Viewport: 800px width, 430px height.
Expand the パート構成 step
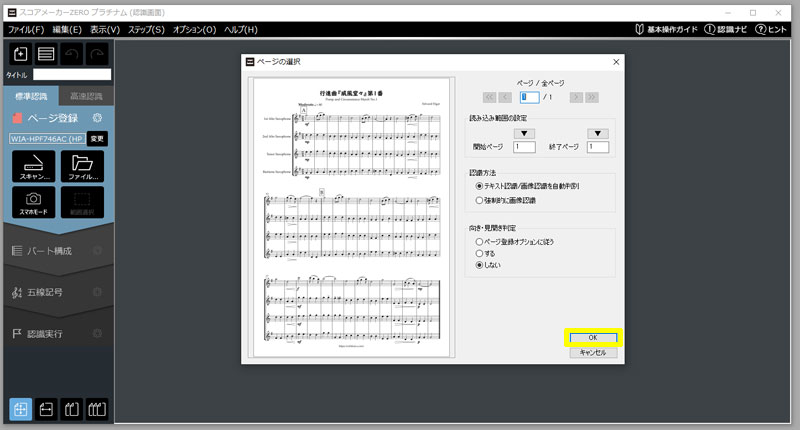[49, 250]
